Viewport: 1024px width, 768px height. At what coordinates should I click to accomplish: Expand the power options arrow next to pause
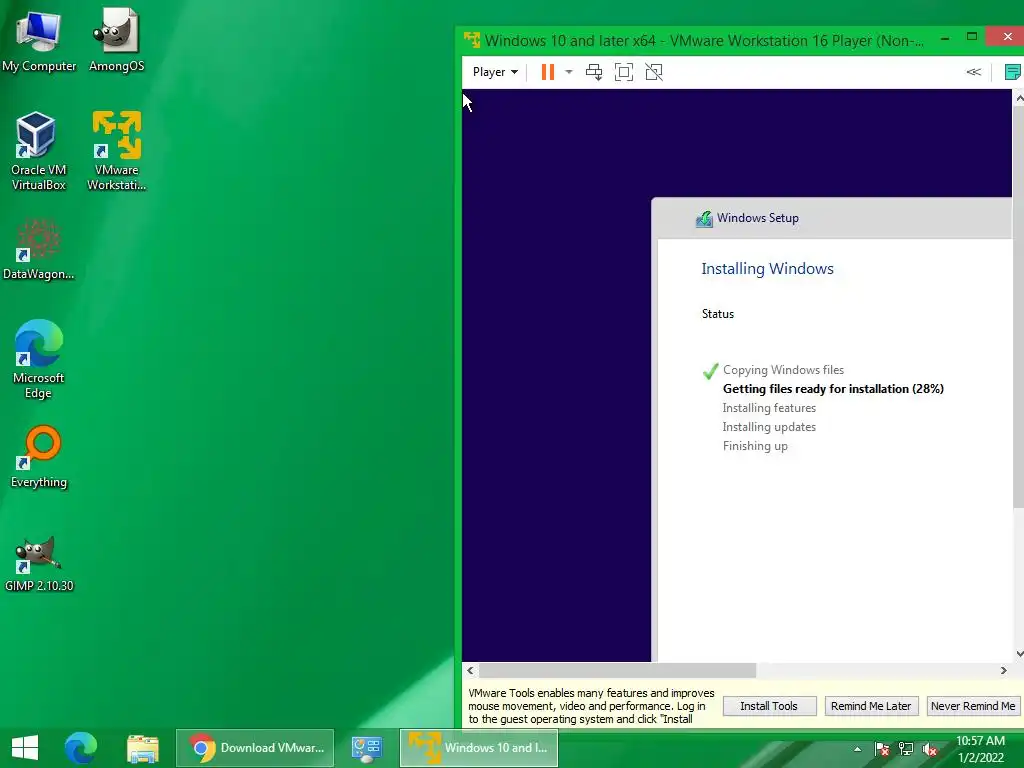[x=569, y=72]
